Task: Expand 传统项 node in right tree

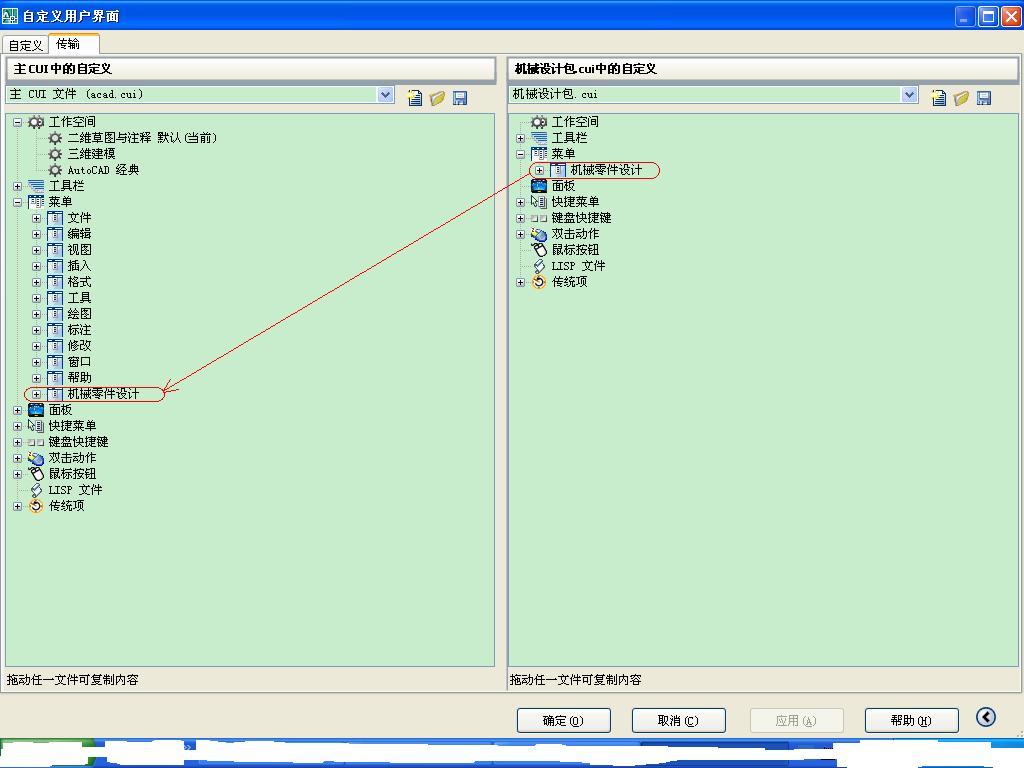Action: (520, 283)
